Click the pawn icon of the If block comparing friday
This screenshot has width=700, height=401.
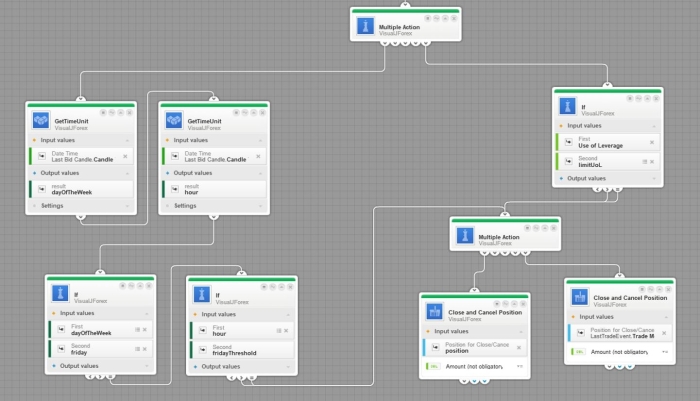point(60,293)
